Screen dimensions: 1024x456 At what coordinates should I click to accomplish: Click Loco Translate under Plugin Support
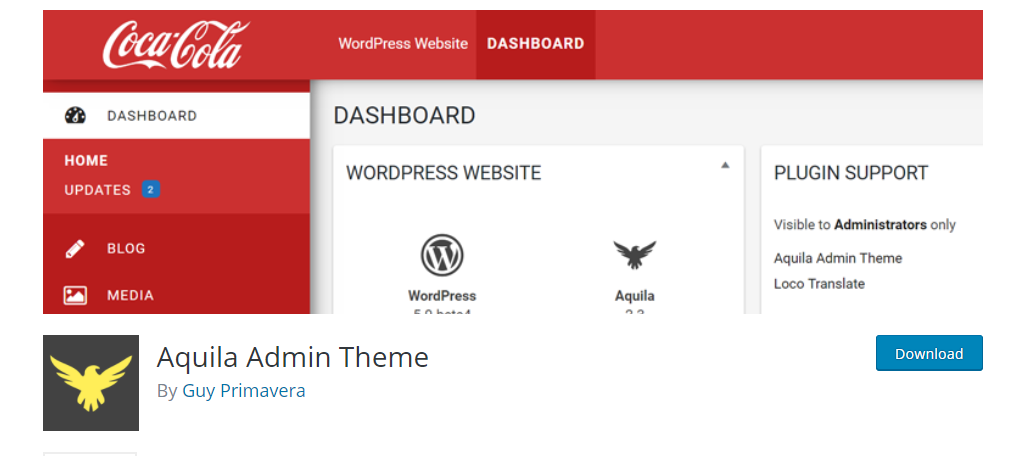tap(819, 284)
